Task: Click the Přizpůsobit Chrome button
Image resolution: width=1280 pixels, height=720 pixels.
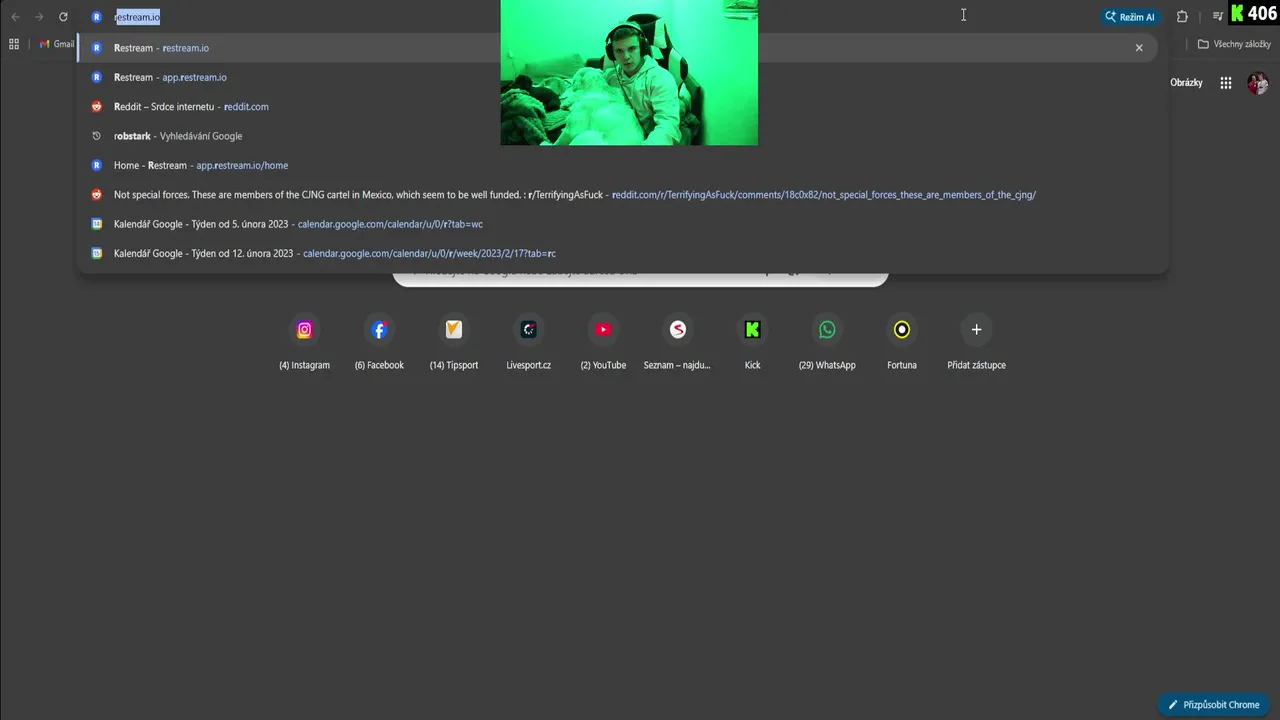Action: tap(1214, 705)
